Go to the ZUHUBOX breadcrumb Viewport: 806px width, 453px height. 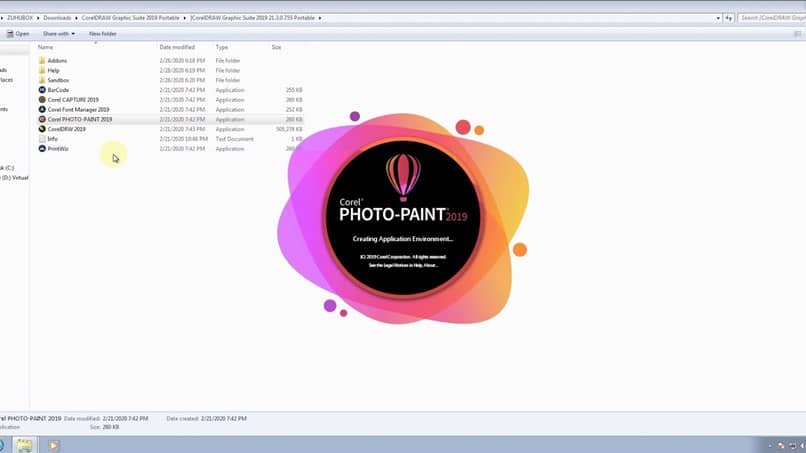(x=20, y=18)
